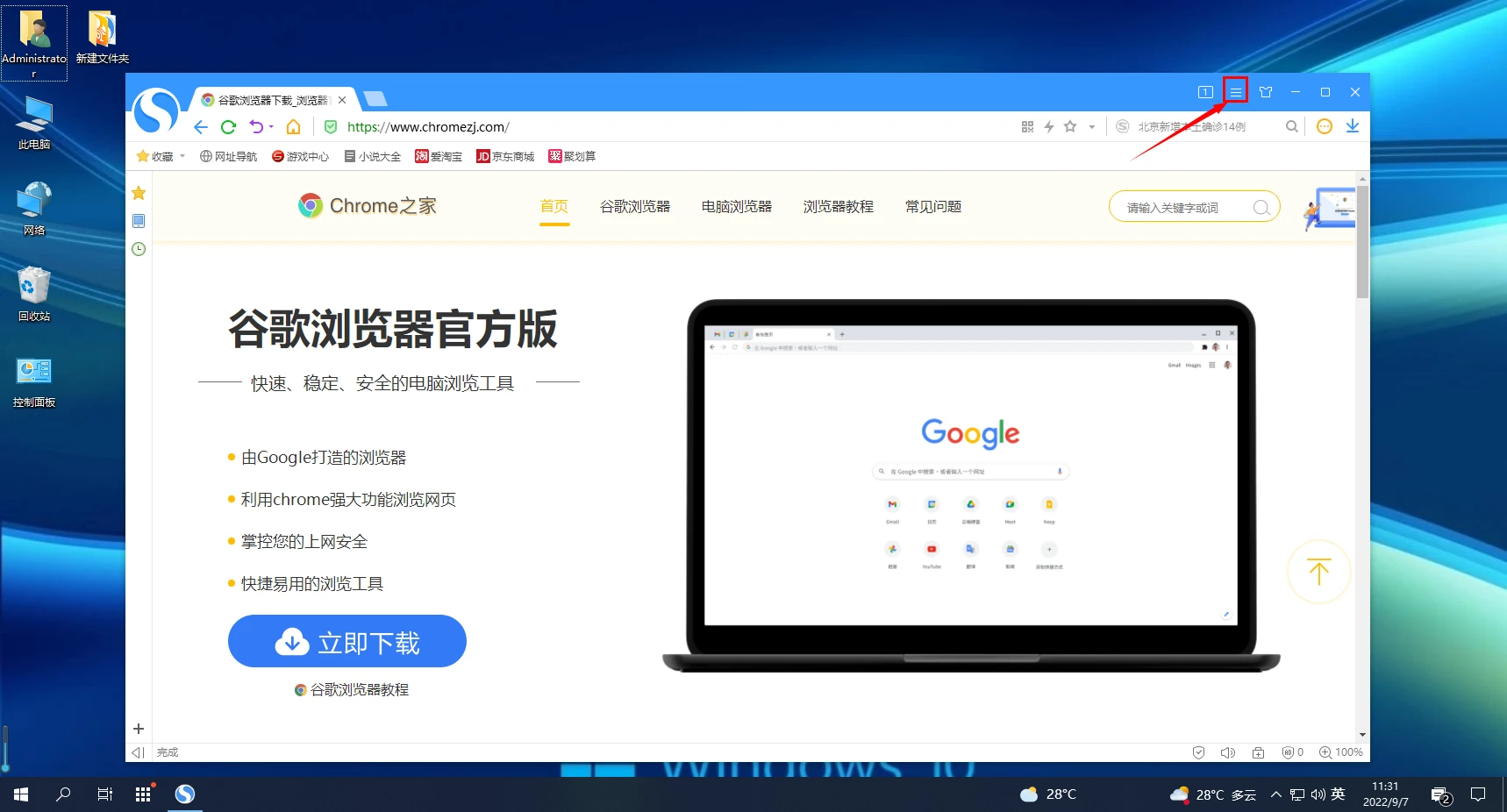Image resolution: width=1507 pixels, height=812 pixels.
Task: Open Windows Start menu
Action: click(21, 794)
